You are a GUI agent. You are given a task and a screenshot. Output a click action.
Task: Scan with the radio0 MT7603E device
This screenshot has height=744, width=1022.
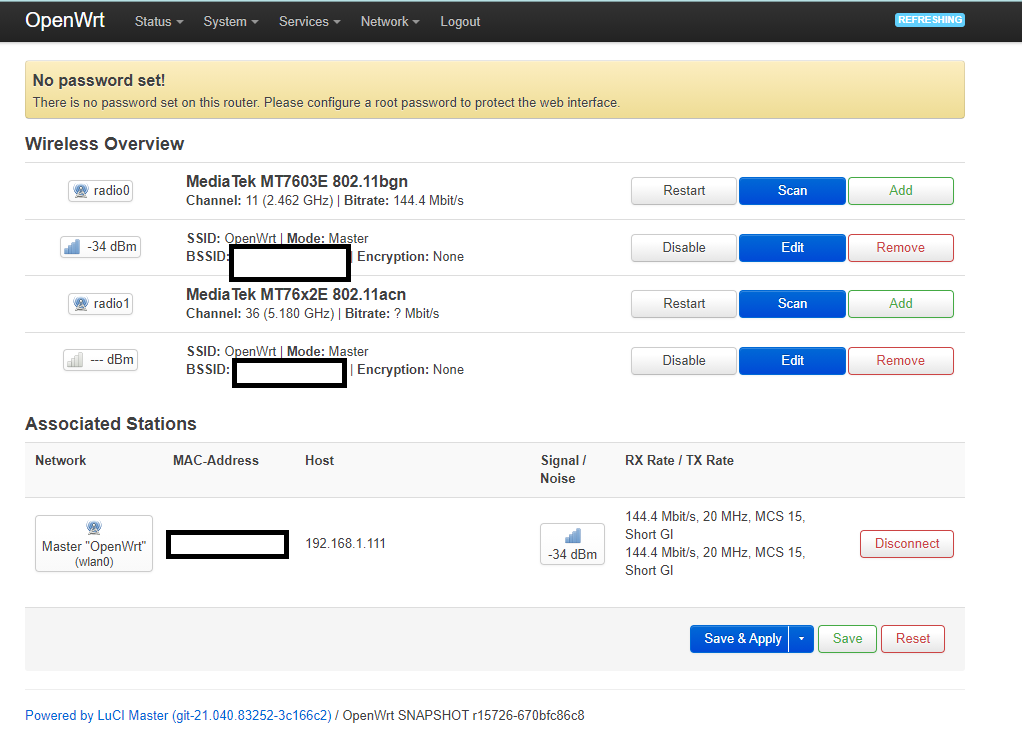792,191
